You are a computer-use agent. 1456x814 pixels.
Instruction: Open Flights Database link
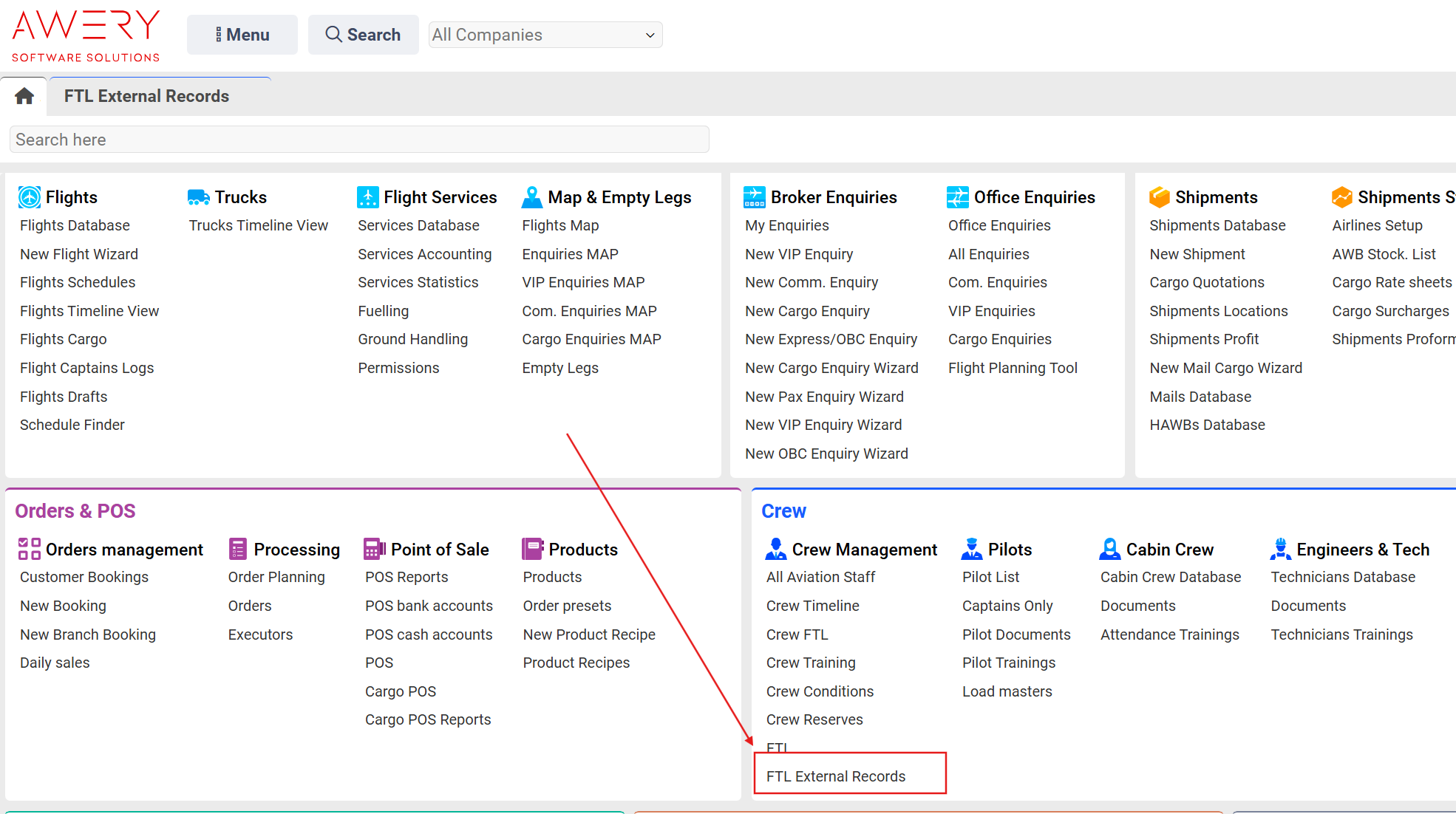[x=75, y=225]
